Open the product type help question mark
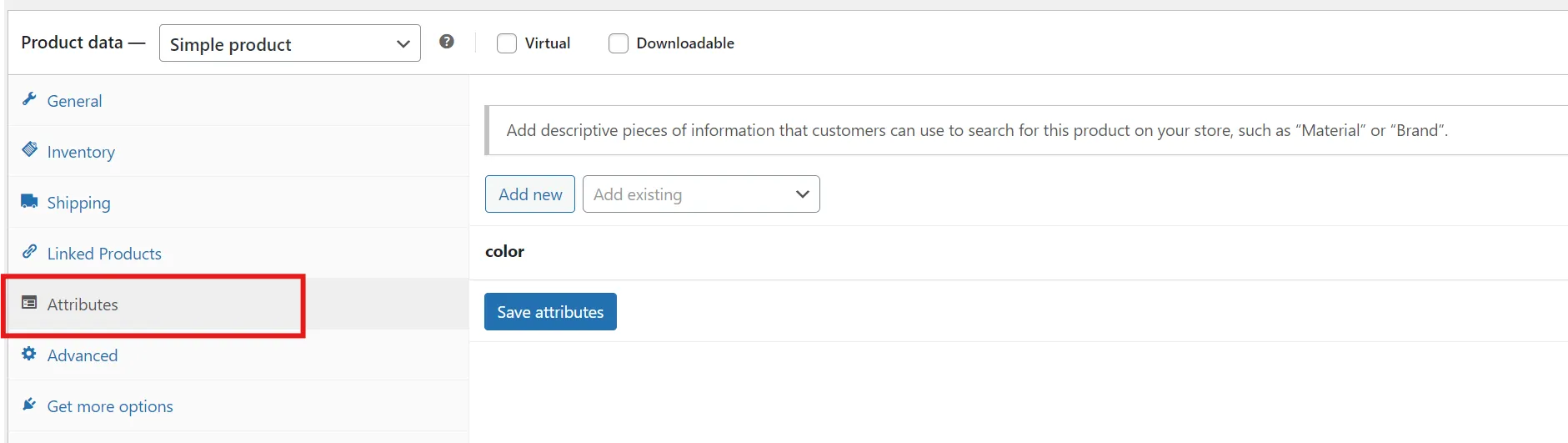Screen dimensions: 1568x443 coord(447,42)
